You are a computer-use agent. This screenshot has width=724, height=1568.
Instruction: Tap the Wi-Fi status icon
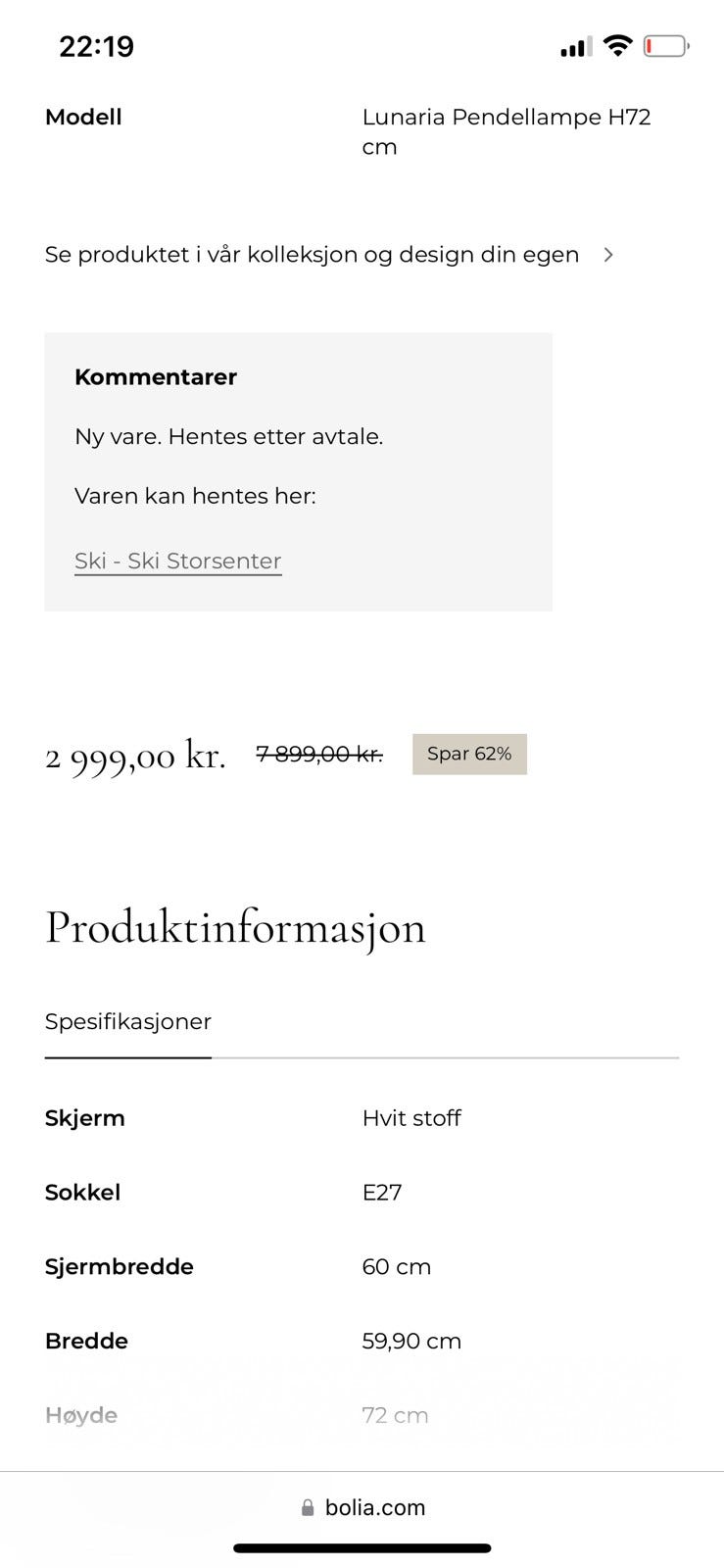pos(617,45)
